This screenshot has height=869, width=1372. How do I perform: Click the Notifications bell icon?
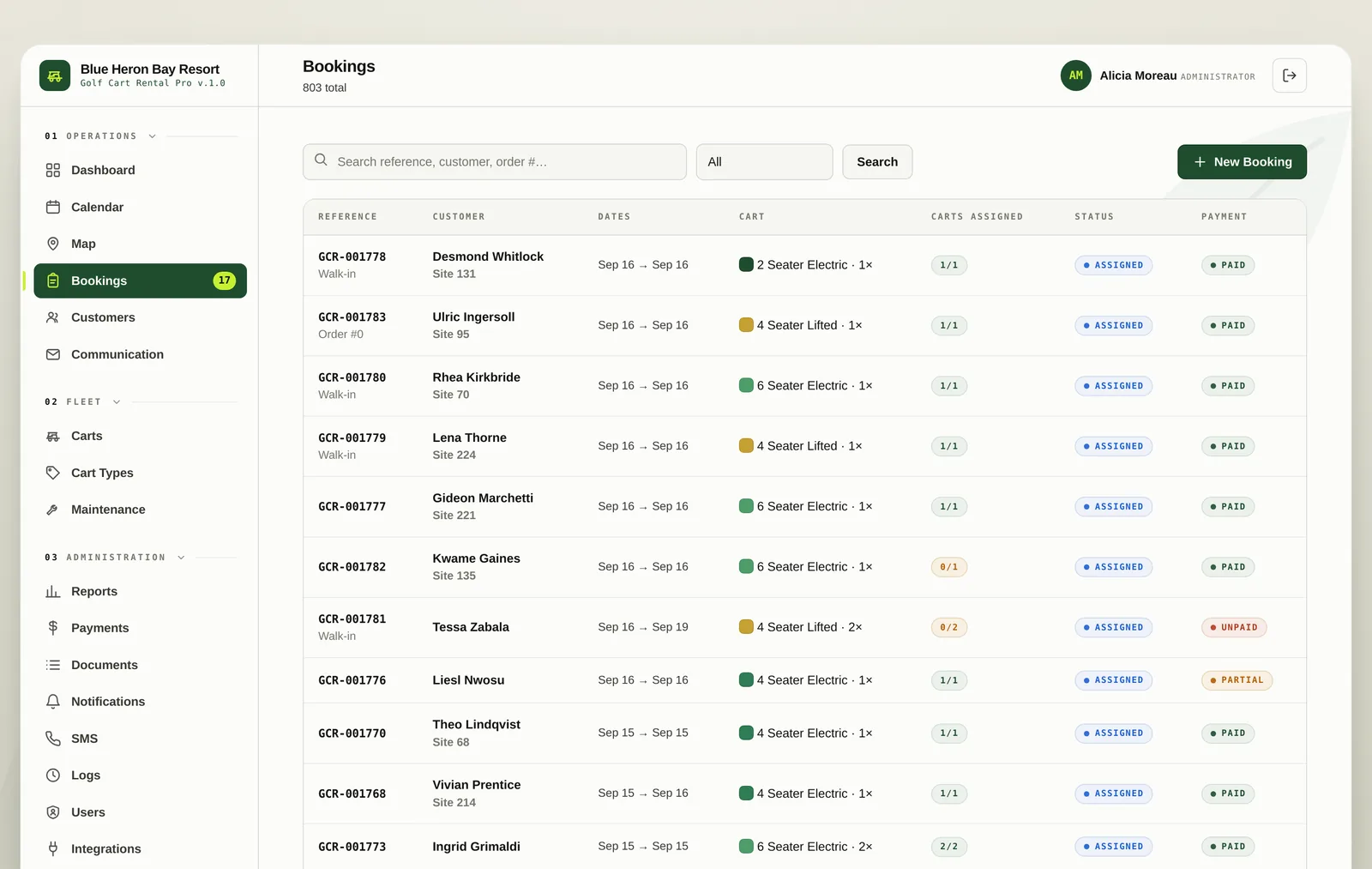[x=53, y=702]
